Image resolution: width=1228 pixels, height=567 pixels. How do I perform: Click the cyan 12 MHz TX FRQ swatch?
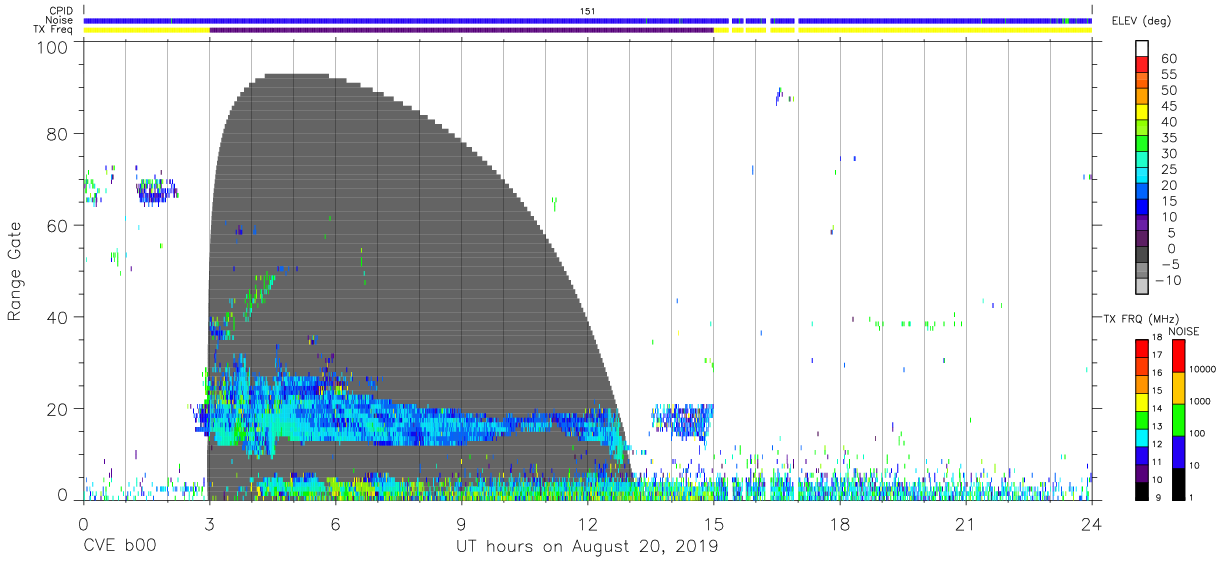(x=1142, y=438)
